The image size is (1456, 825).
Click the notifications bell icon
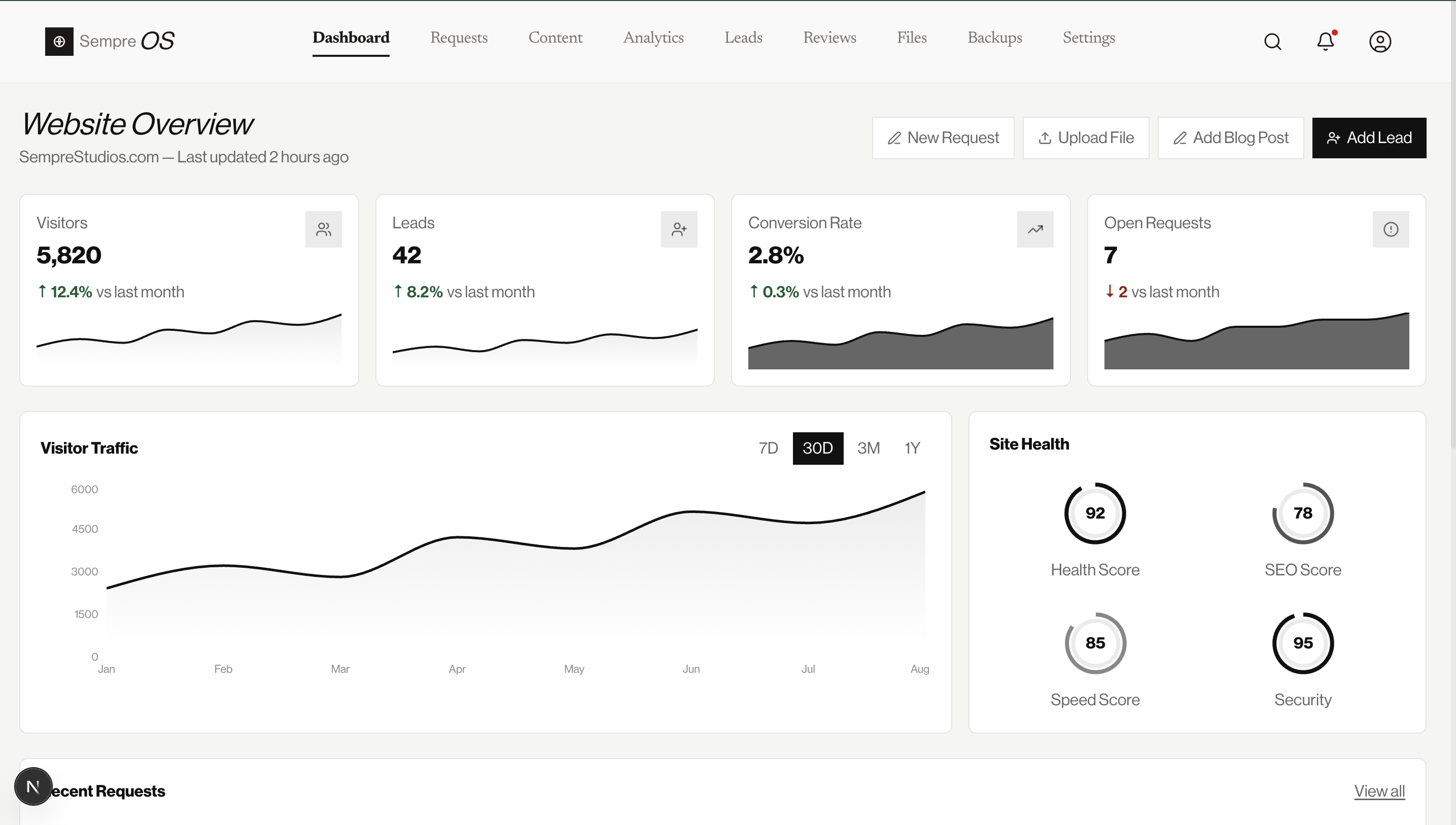pos(1325,42)
